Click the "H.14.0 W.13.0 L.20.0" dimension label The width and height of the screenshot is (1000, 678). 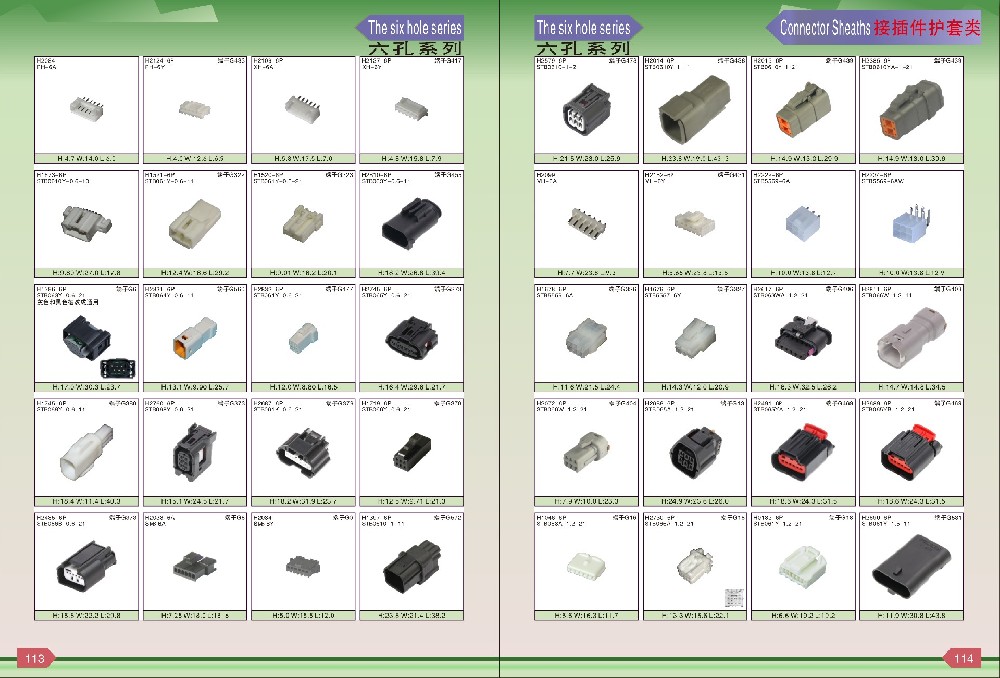804,158
